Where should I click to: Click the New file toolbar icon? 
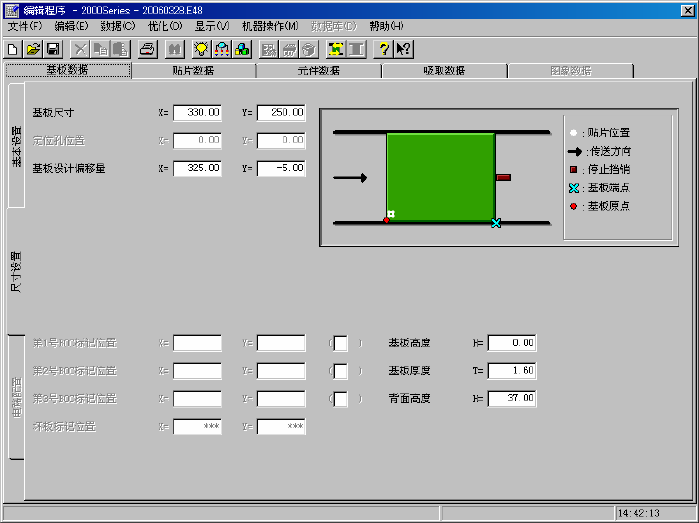(13, 49)
